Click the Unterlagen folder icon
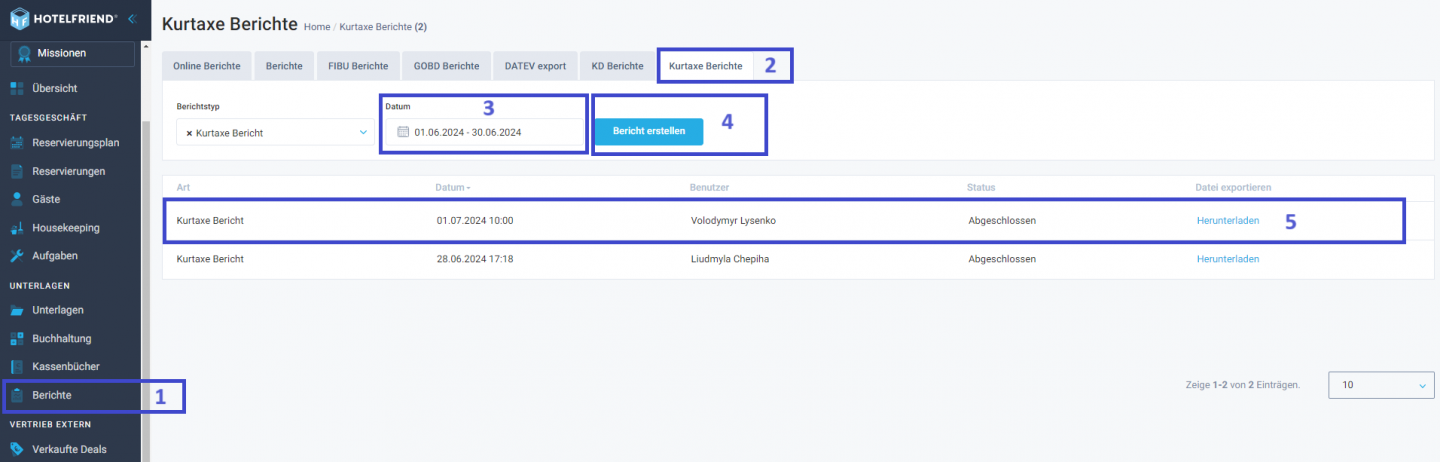The image size is (1440, 462). point(17,310)
